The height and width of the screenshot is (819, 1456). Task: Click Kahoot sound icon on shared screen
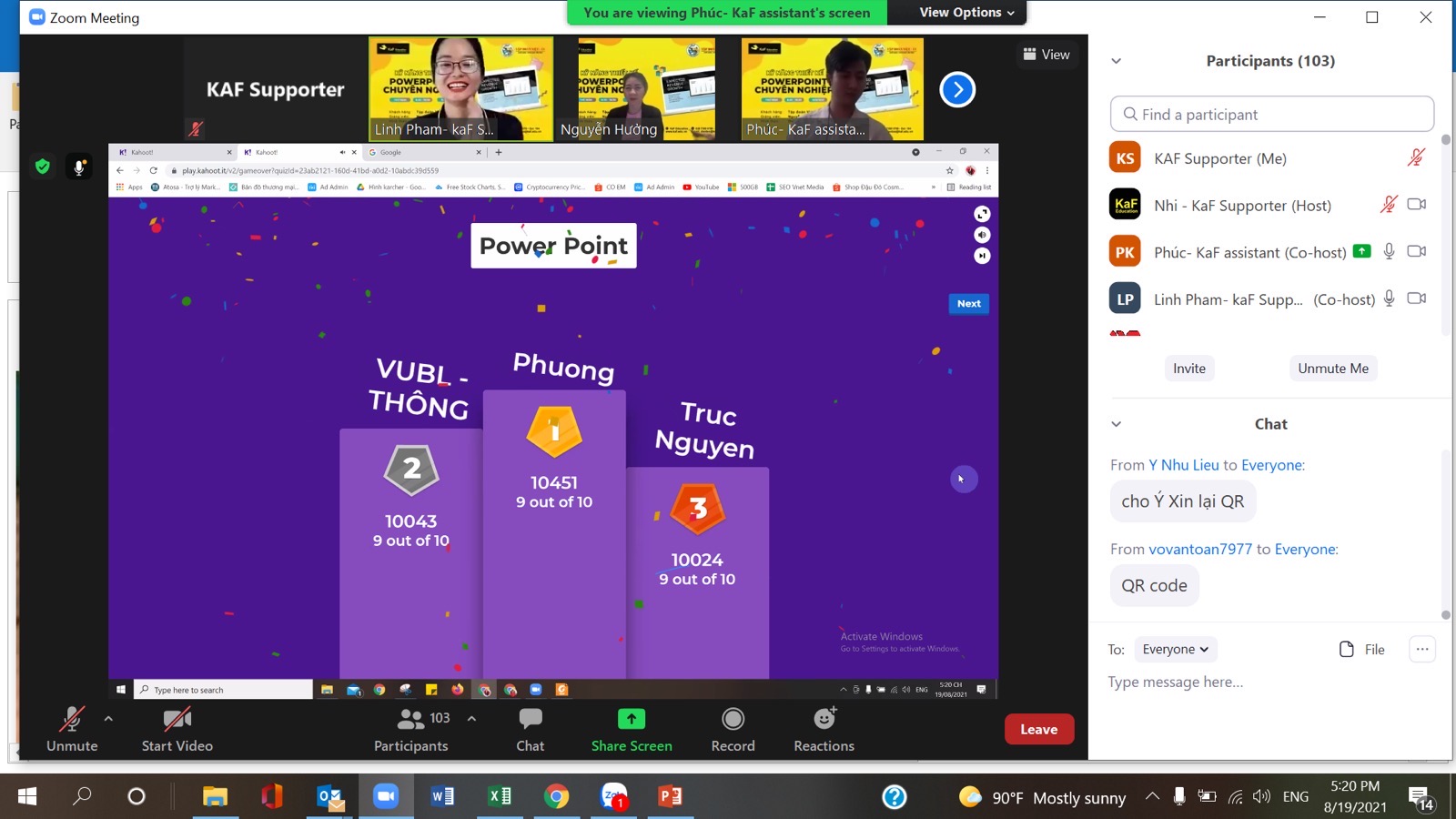[982, 235]
